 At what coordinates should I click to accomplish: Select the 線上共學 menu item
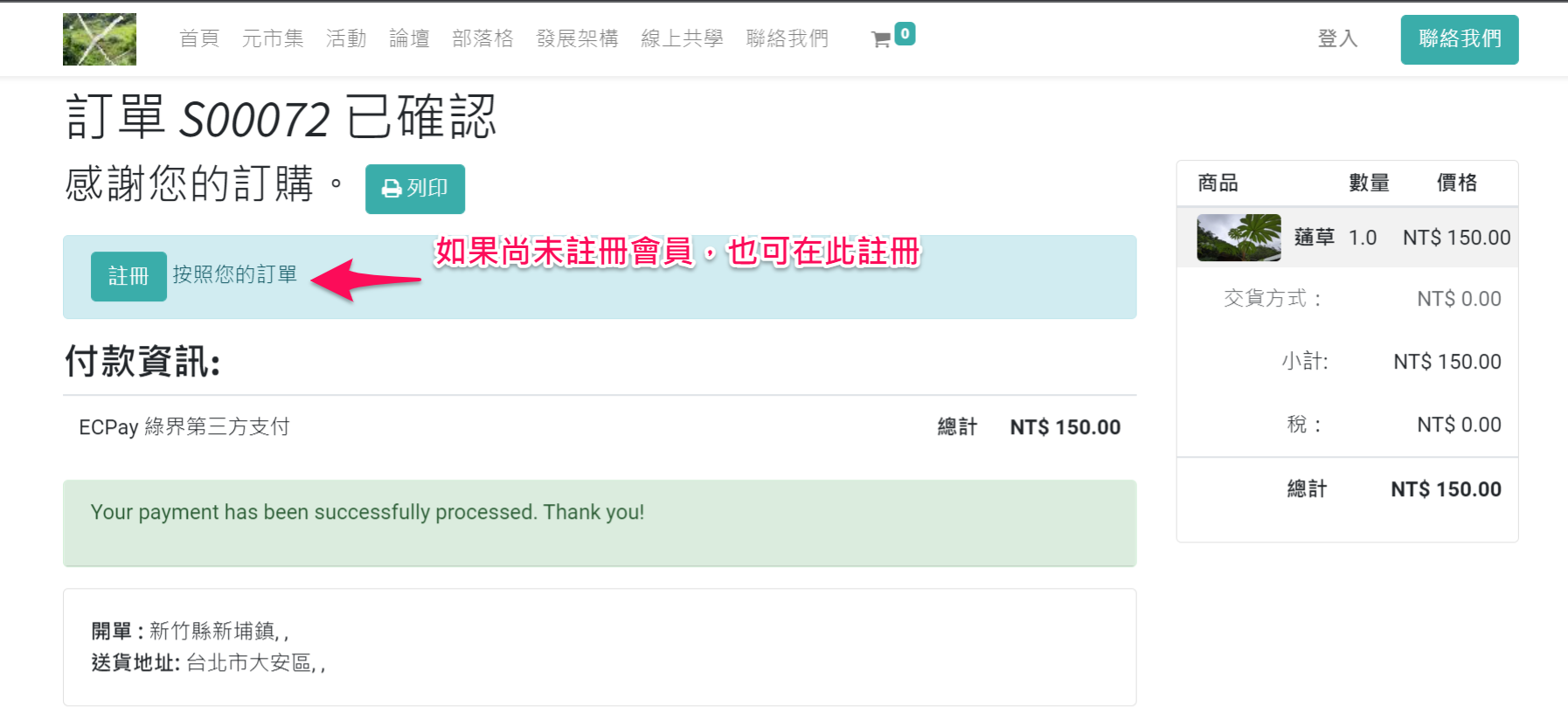[x=682, y=38]
